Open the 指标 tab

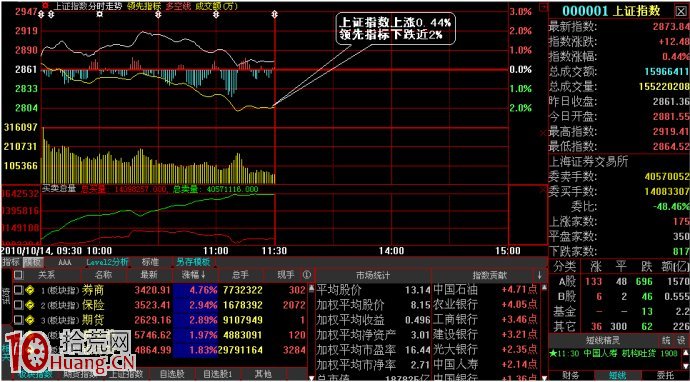pos(11,262)
